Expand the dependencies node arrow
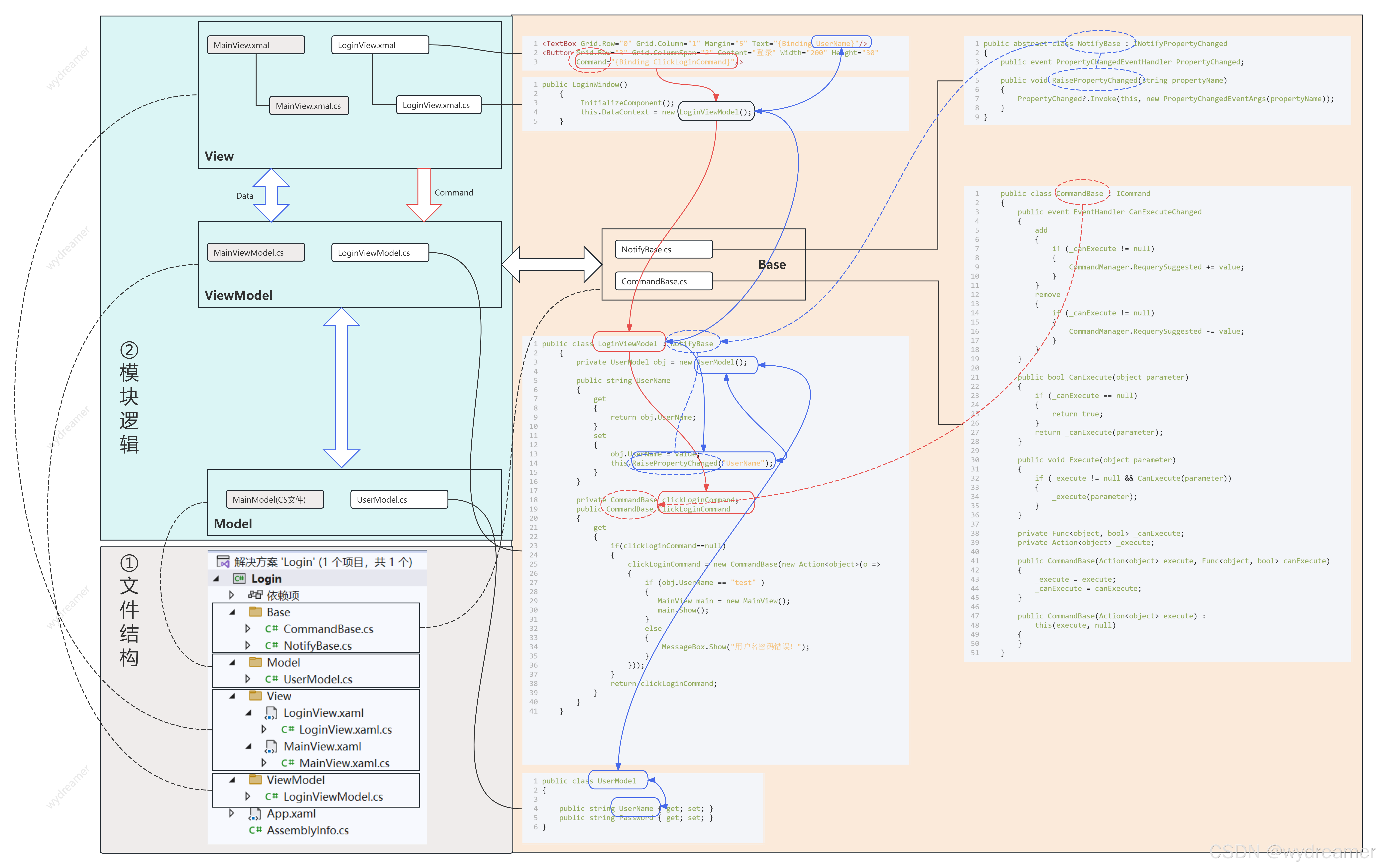1377x868 pixels. point(232,595)
